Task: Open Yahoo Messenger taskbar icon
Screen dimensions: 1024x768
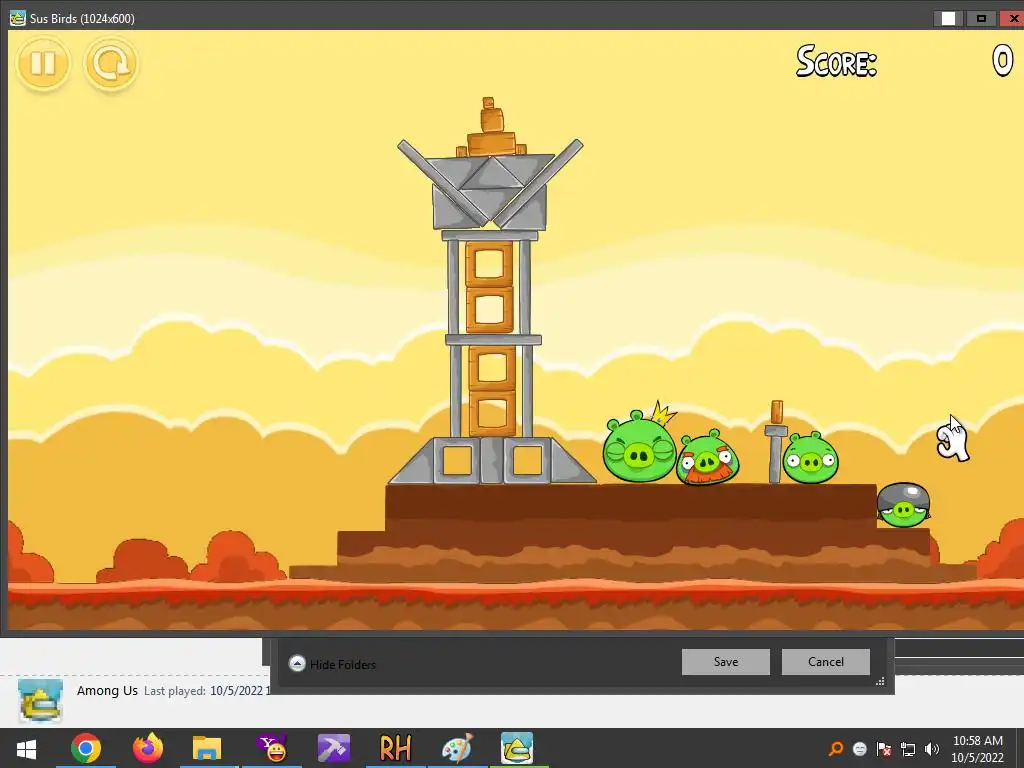Action: point(272,748)
